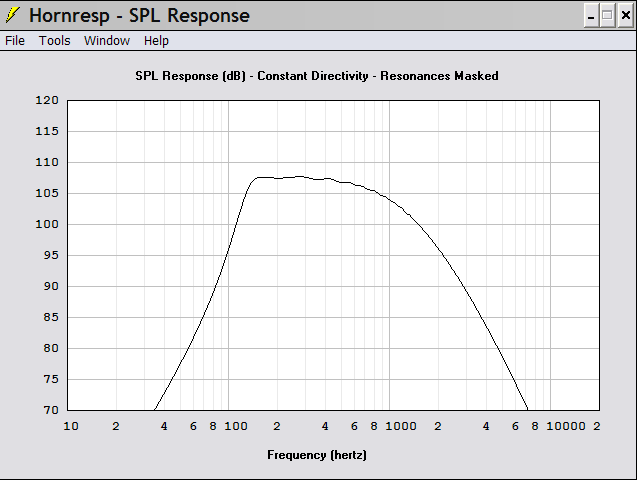Click the 120 dB axis label
Screen dimensions: 637x480
47,100
